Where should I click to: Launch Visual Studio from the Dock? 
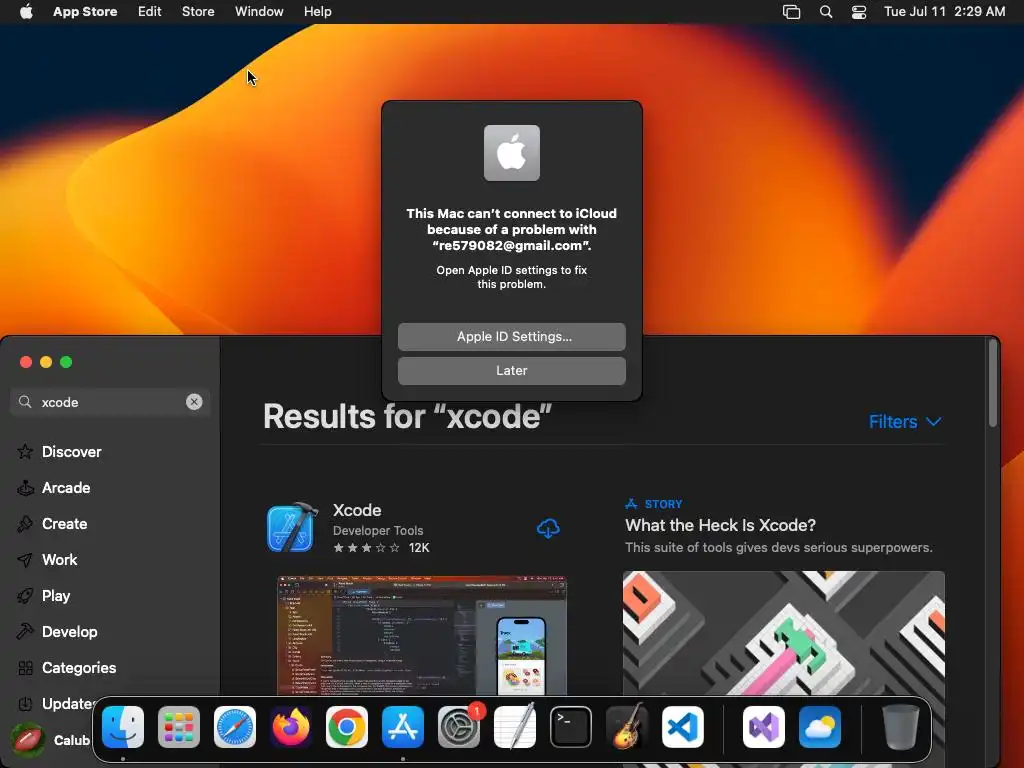(x=763, y=727)
